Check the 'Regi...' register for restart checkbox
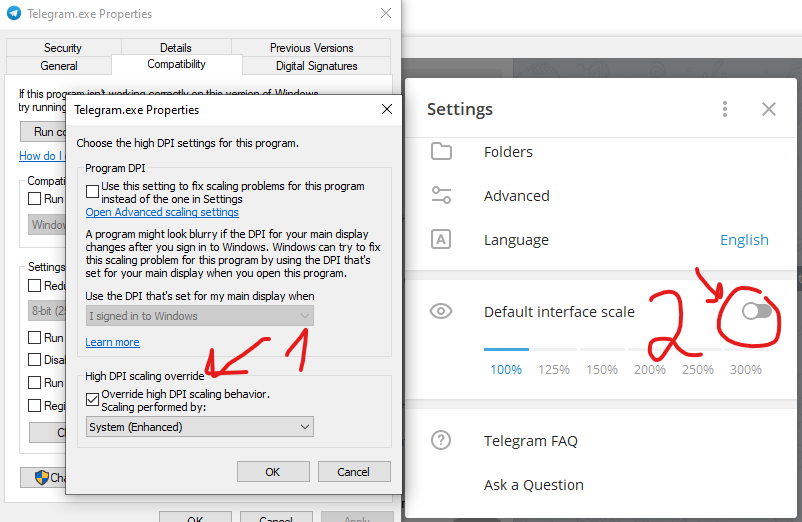Image resolution: width=802 pixels, height=522 pixels. pyautogui.click(x=34, y=405)
